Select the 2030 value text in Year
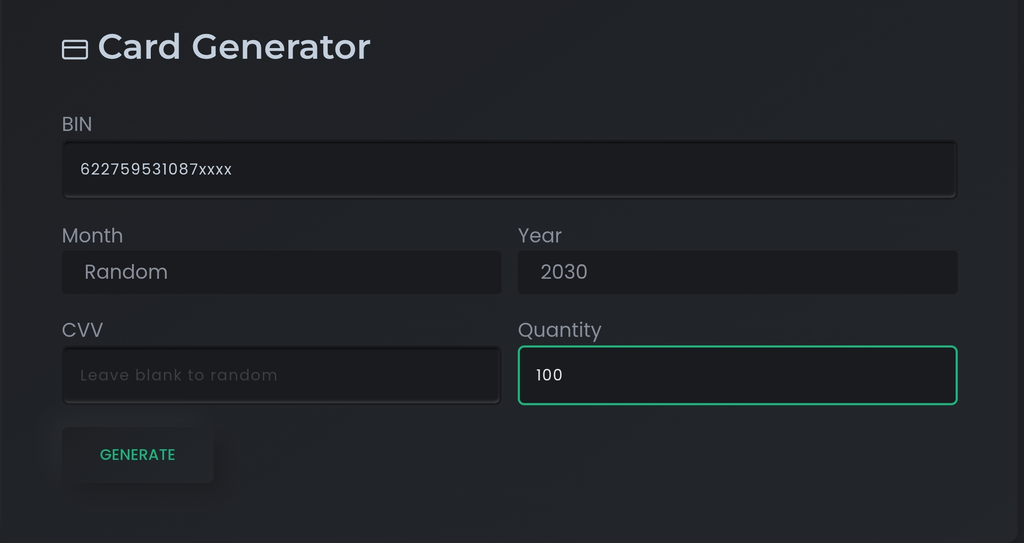 (564, 272)
